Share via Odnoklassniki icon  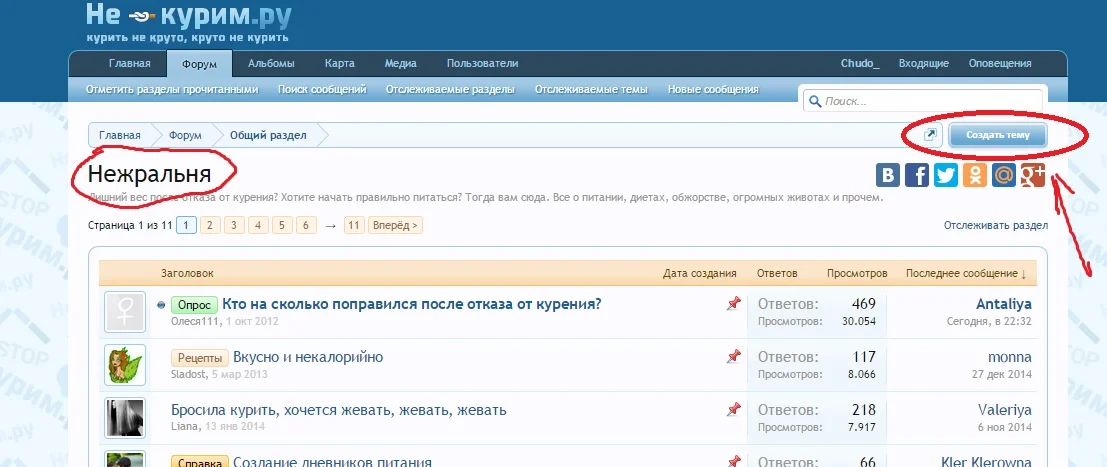974,175
